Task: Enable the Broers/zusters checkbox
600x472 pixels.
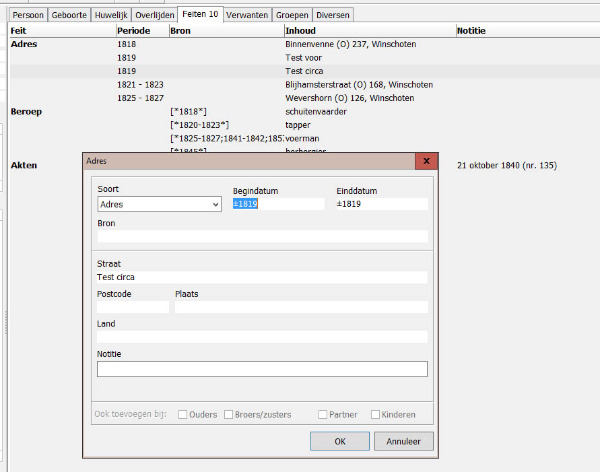Action: coord(229,414)
